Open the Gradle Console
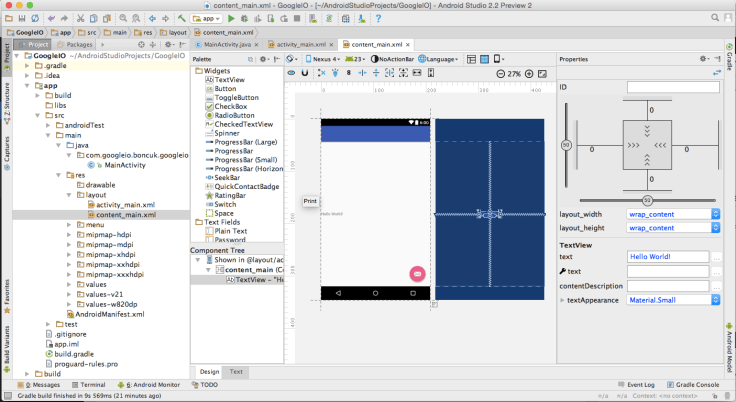 (x=693, y=385)
